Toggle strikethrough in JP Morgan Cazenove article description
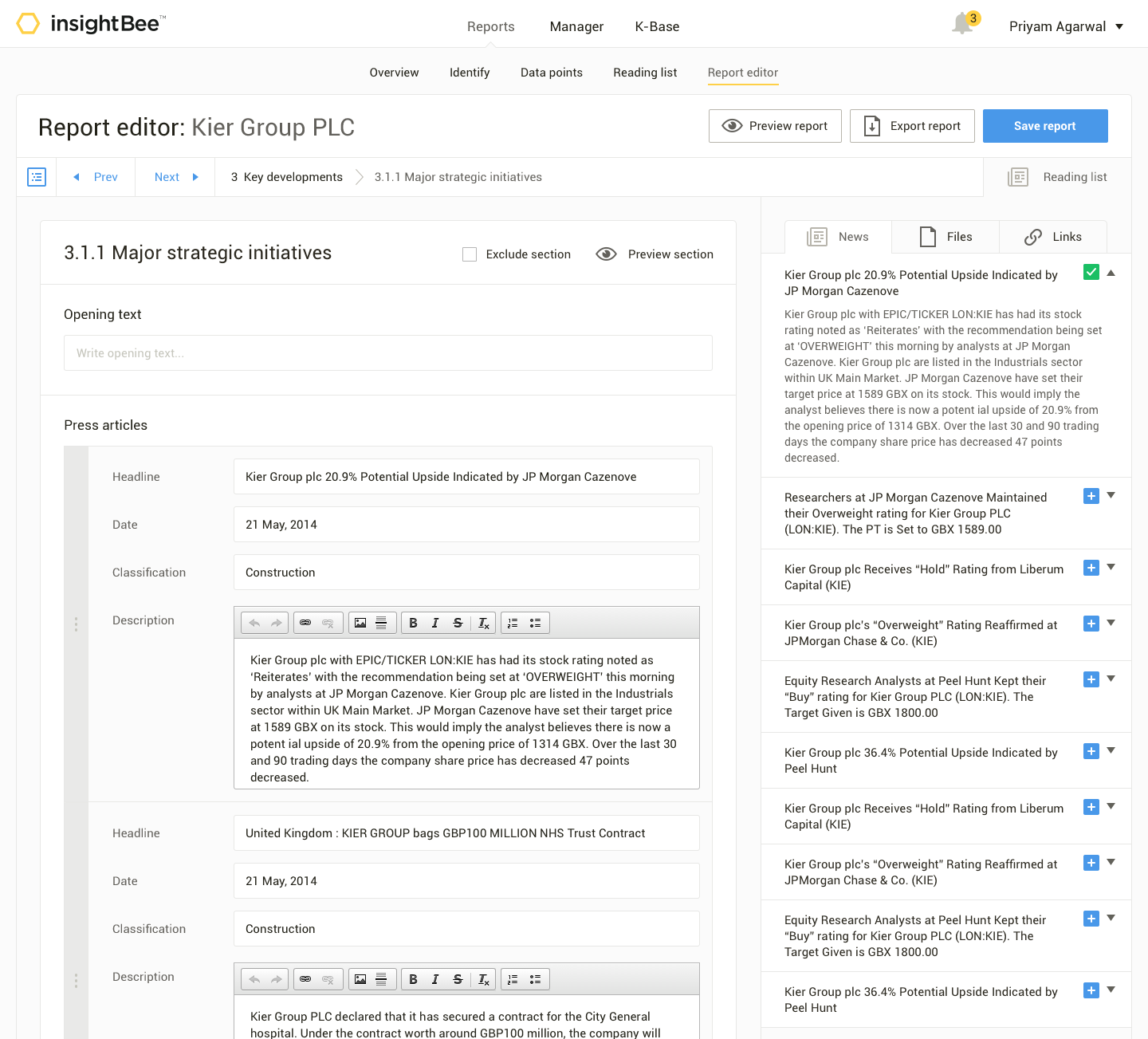1148x1039 pixels. (x=458, y=623)
